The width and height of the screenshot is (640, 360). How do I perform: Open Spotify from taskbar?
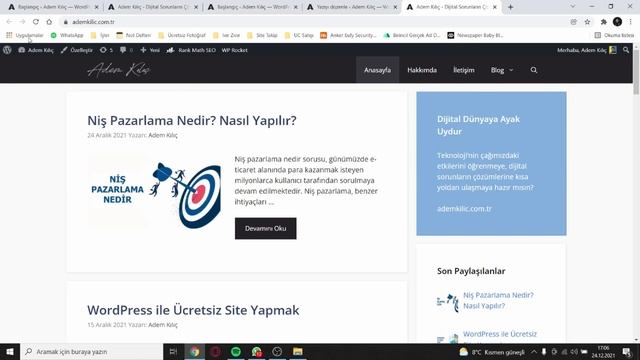click(236, 351)
